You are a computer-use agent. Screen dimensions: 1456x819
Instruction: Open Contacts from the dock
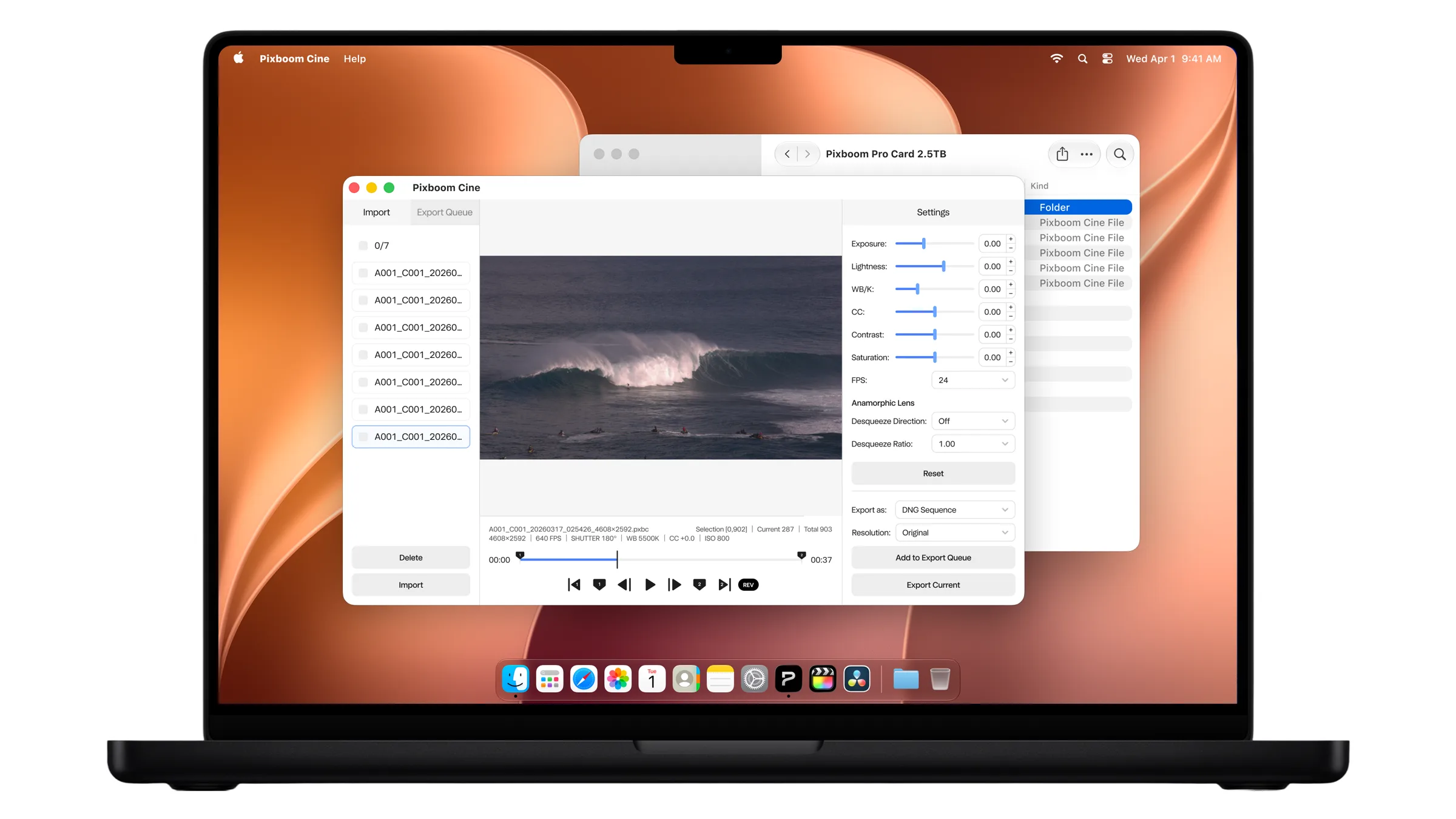pyautogui.click(x=686, y=679)
